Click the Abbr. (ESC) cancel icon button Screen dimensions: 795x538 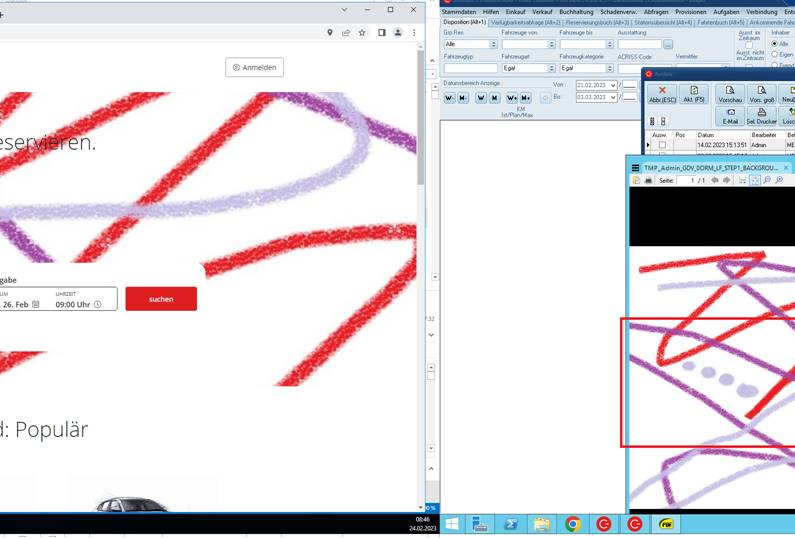click(x=662, y=95)
